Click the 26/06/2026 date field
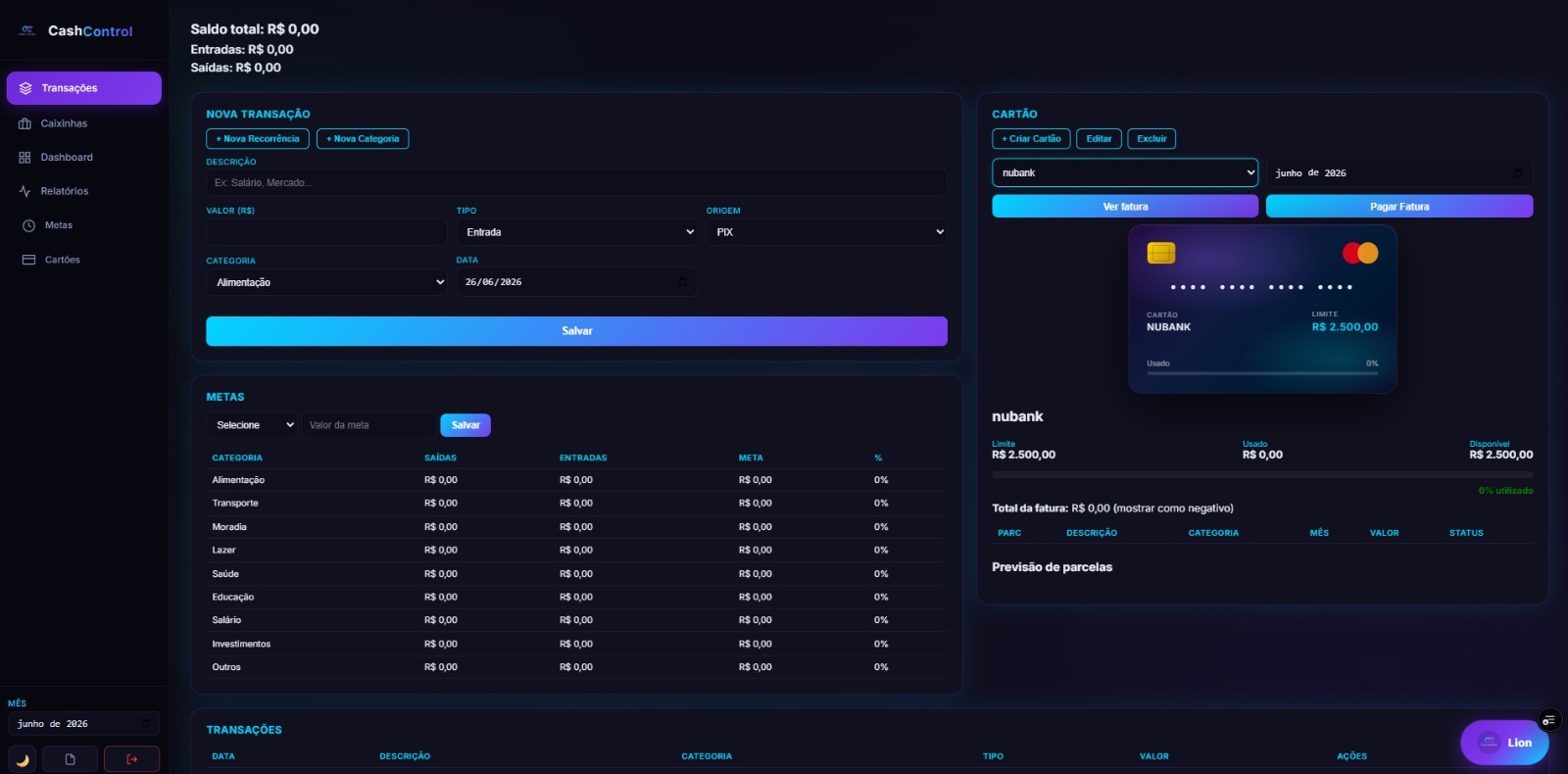The image size is (1568, 774). coord(576,282)
